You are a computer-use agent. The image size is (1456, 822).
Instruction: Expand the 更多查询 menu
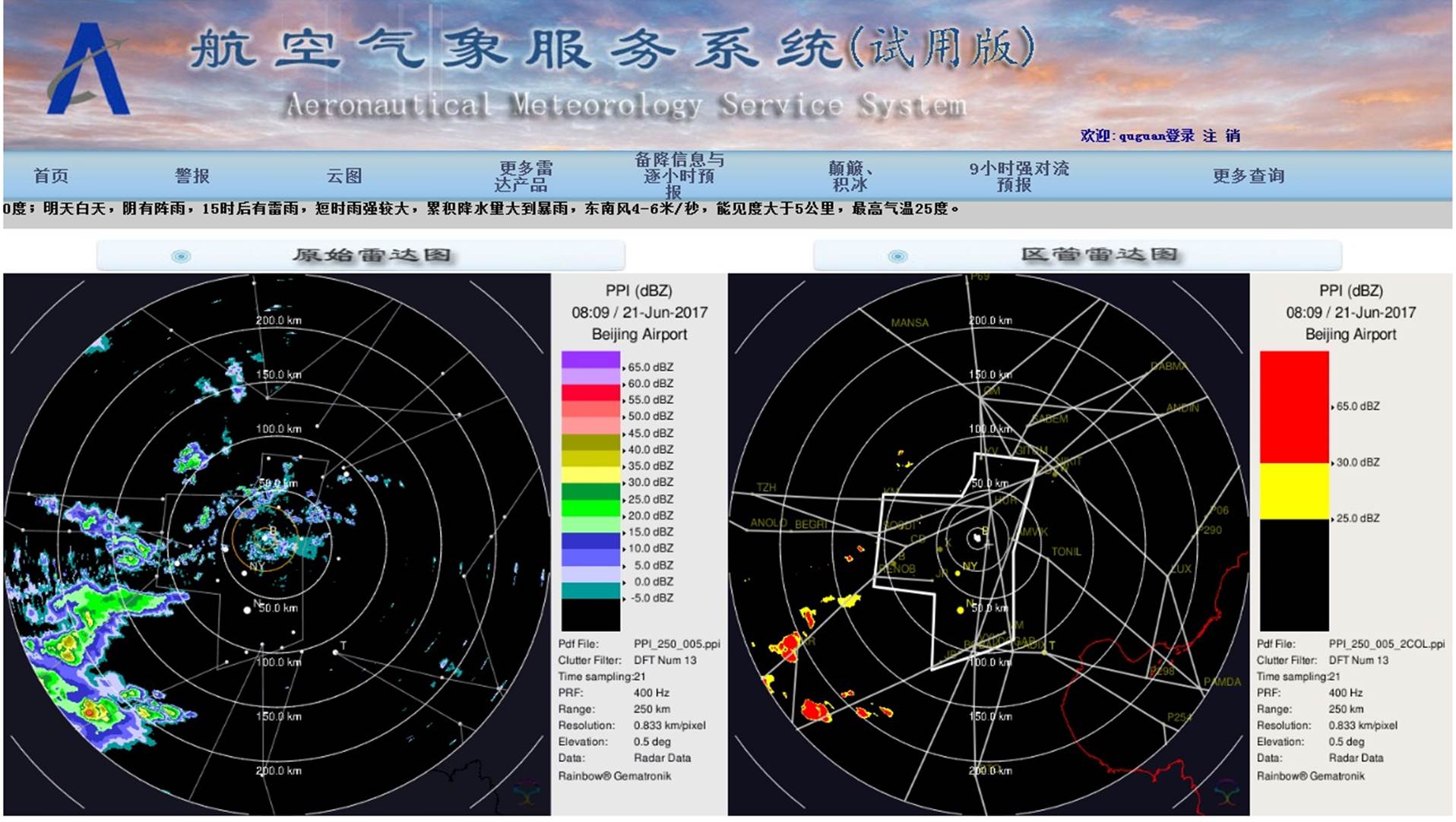click(x=1248, y=176)
